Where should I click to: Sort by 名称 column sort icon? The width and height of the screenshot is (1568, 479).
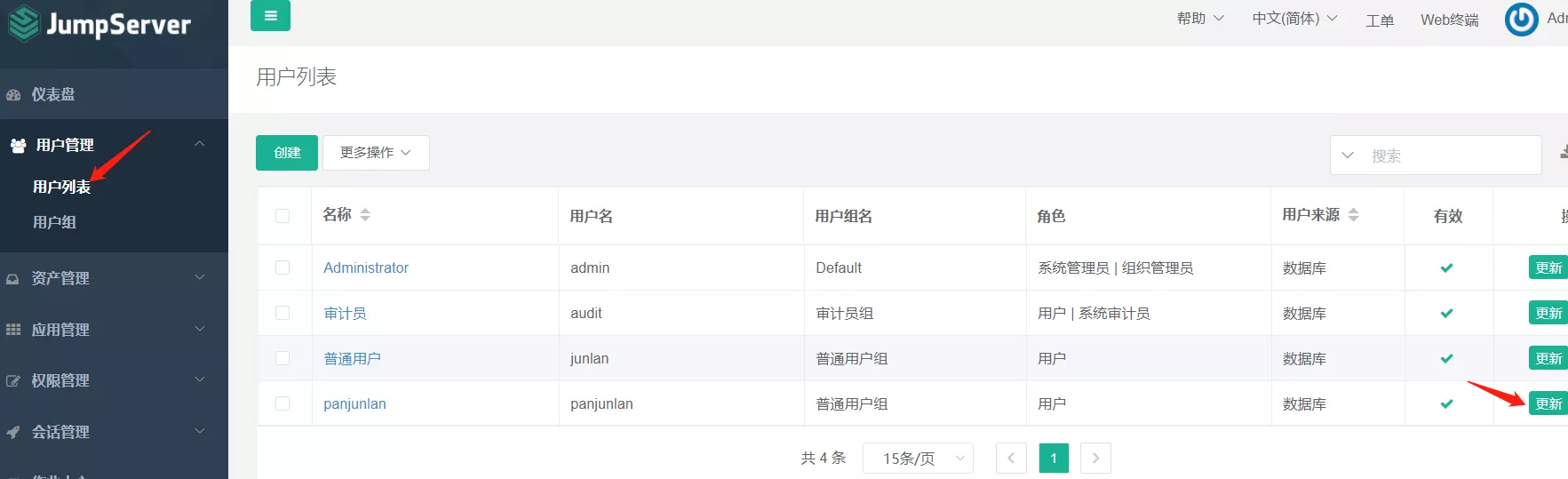[365, 215]
